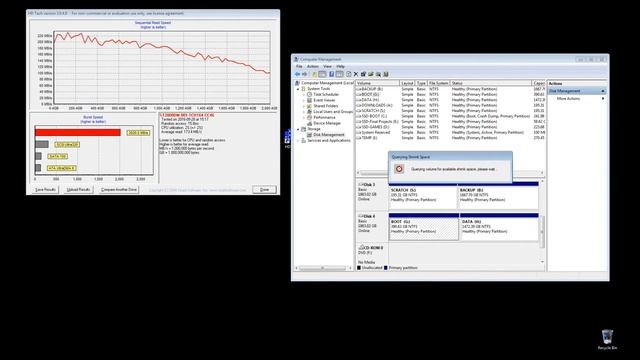The height and width of the screenshot is (360, 640).
Task: Sort the list by Volume column header
Action: click(378, 83)
